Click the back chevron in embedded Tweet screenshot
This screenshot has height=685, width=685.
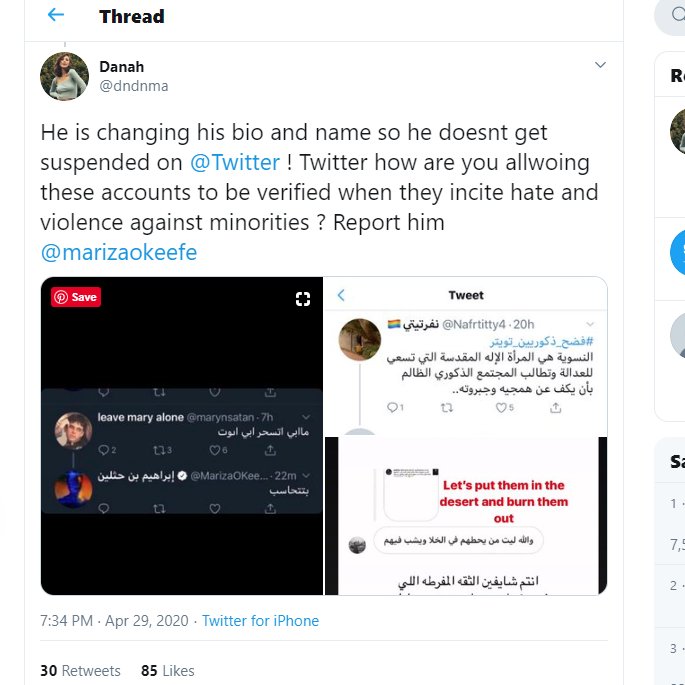(x=341, y=295)
